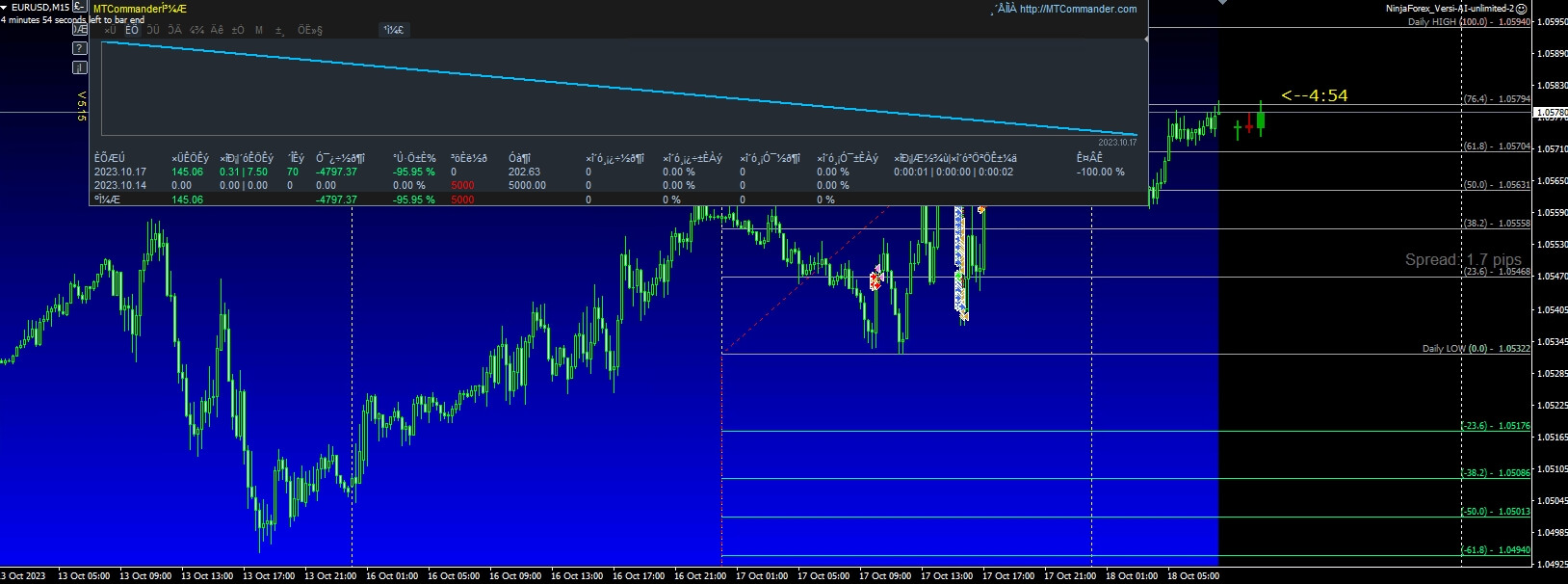Open the EURUSD,M15 chart dropdown arrow
This screenshot has height=584, width=1568.
(5, 8)
